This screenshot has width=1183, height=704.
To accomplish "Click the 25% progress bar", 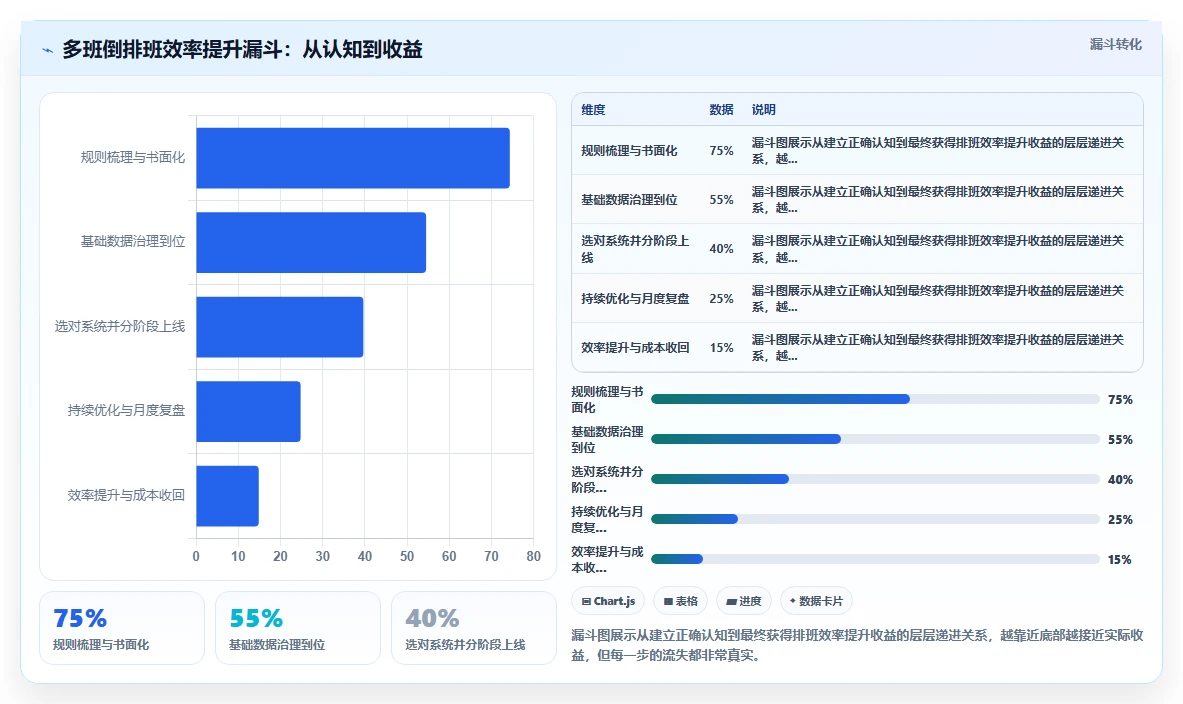I will click(875, 519).
